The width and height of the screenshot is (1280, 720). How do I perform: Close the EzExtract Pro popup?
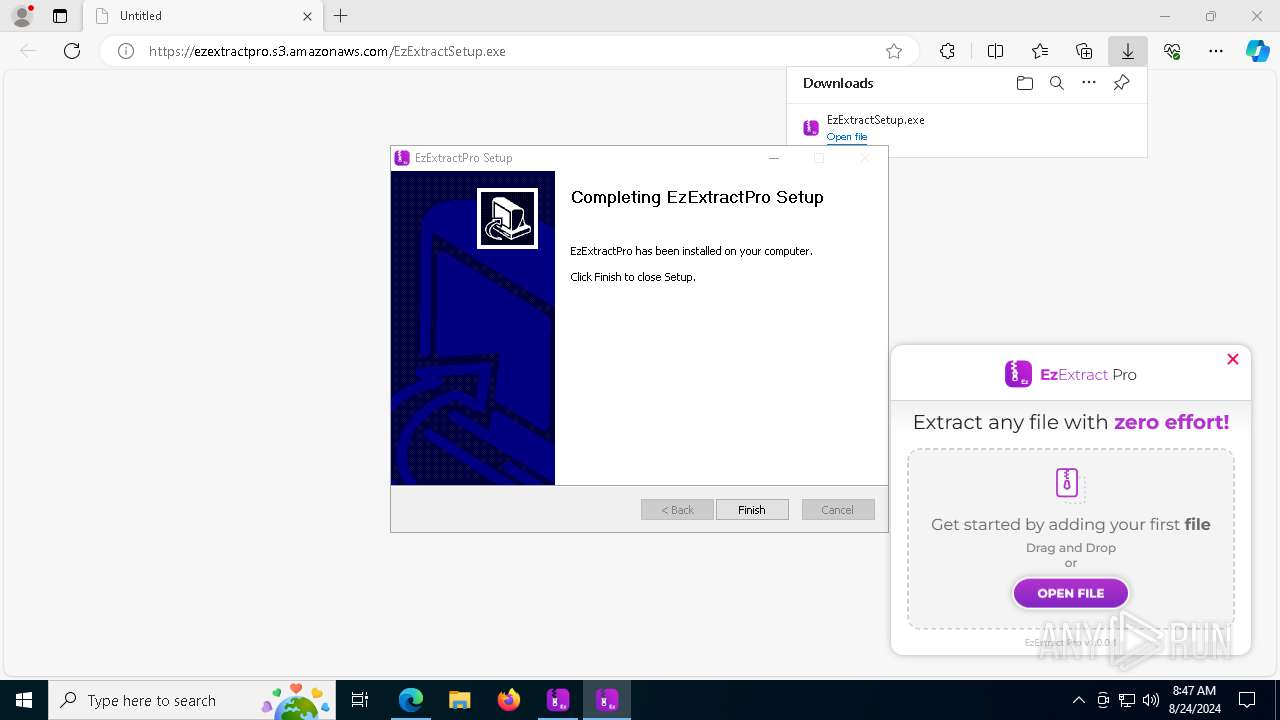click(x=1233, y=359)
